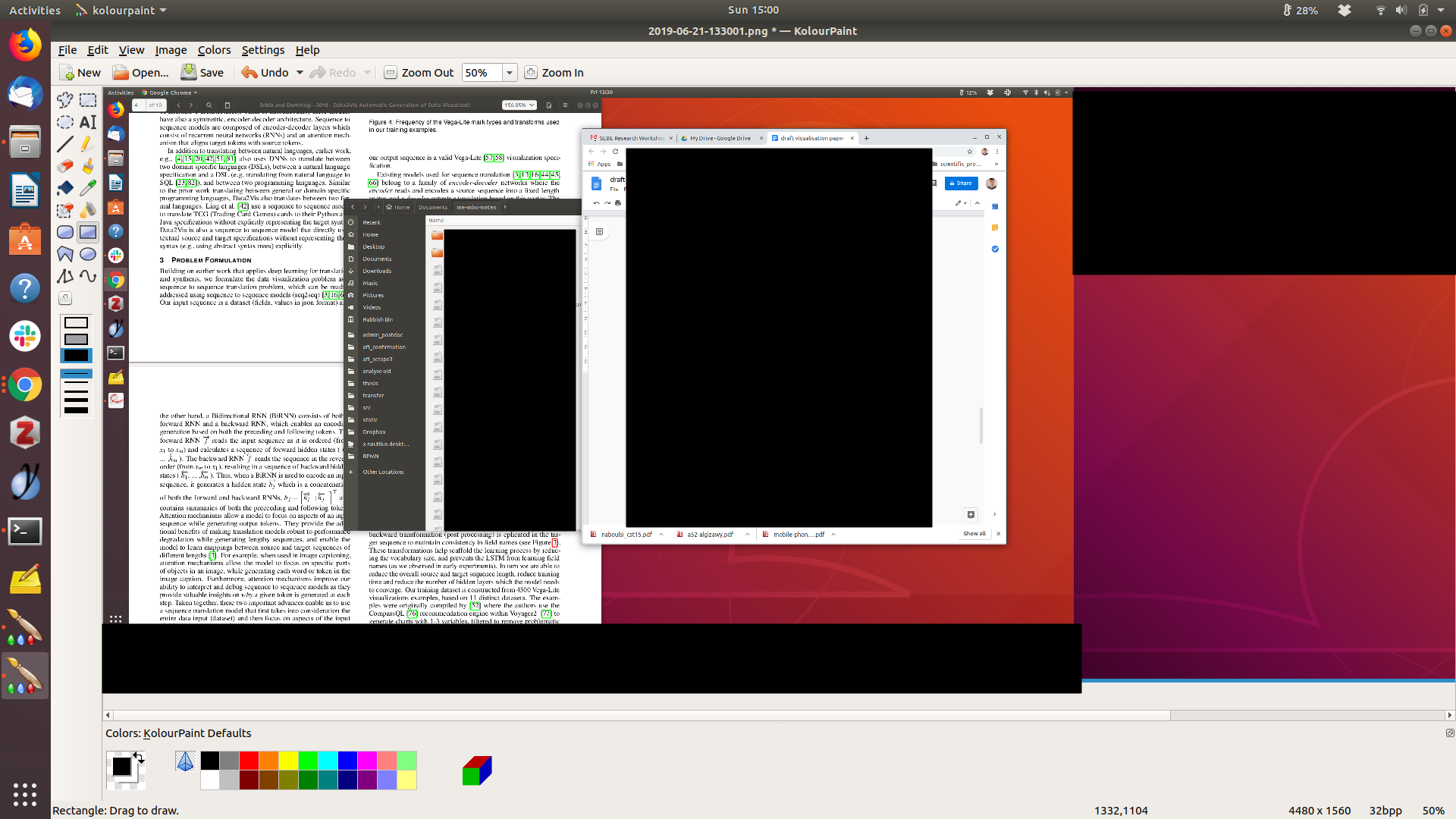Open the zoom level dropdown
The width and height of the screenshot is (1456, 819).
[510, 73]
